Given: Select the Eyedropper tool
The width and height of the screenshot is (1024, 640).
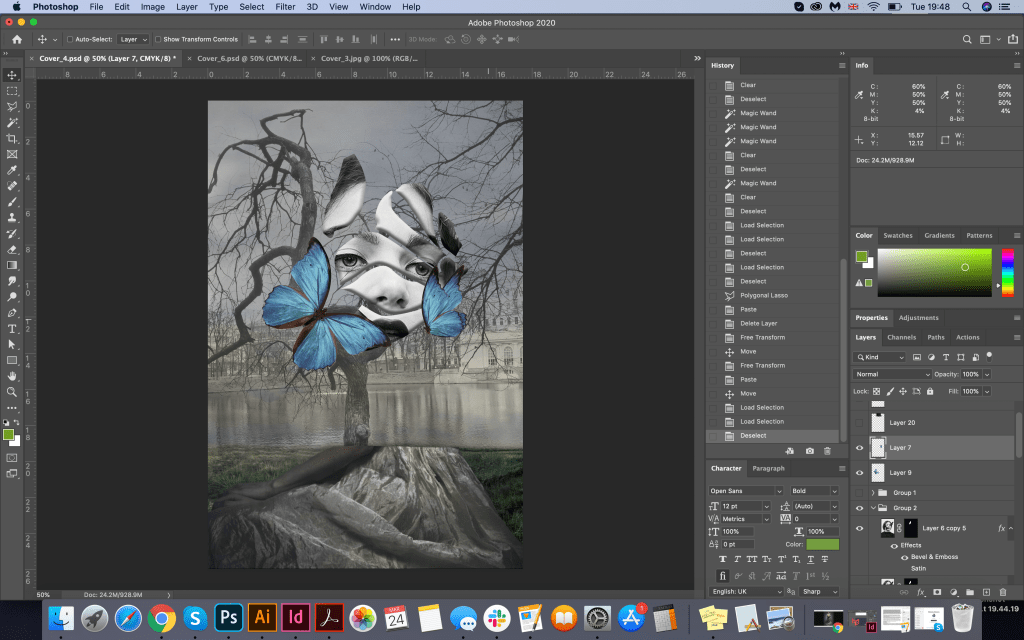Looking at the screenshot, I should pos(12,170).
